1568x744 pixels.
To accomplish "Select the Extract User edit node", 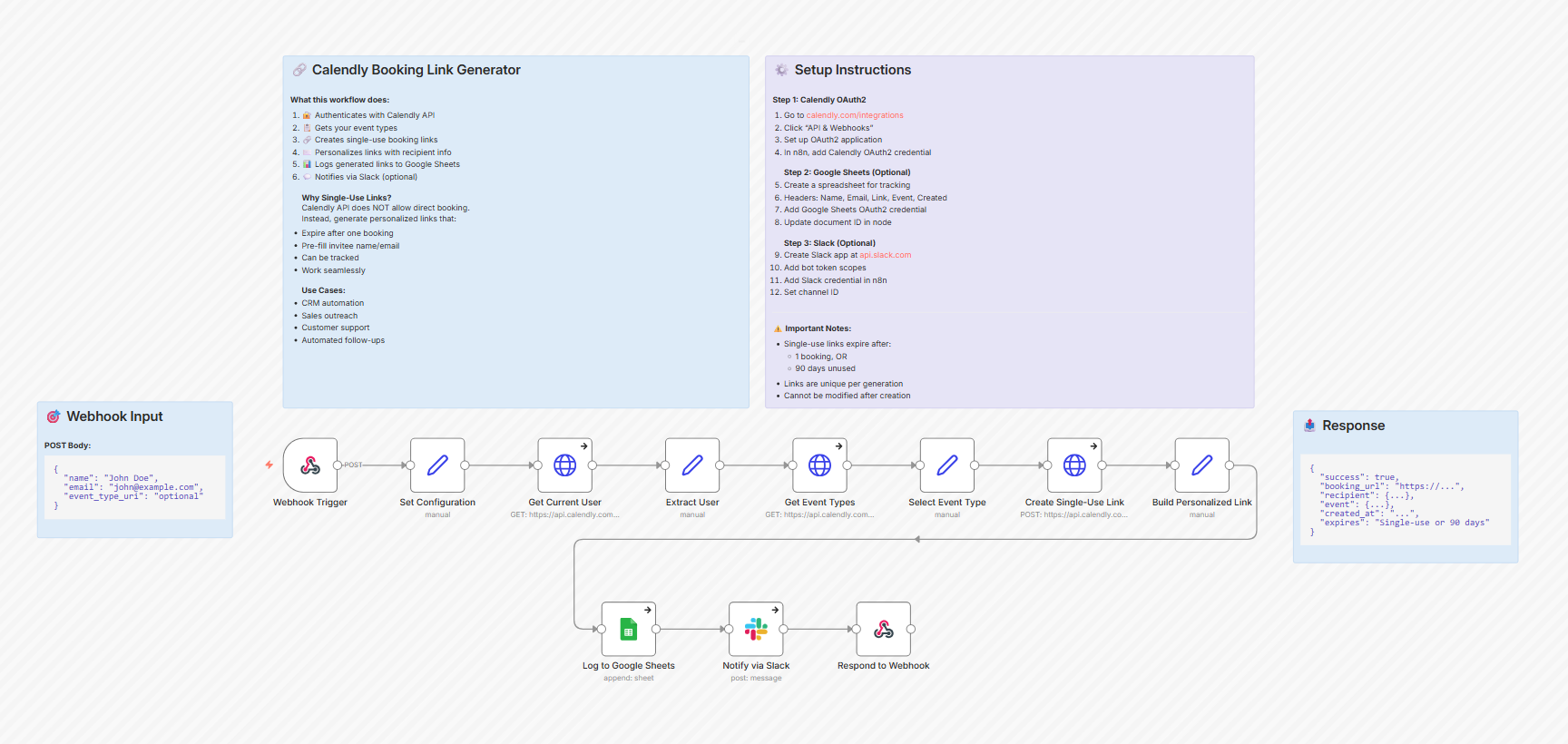I will [x=692, y=465].
